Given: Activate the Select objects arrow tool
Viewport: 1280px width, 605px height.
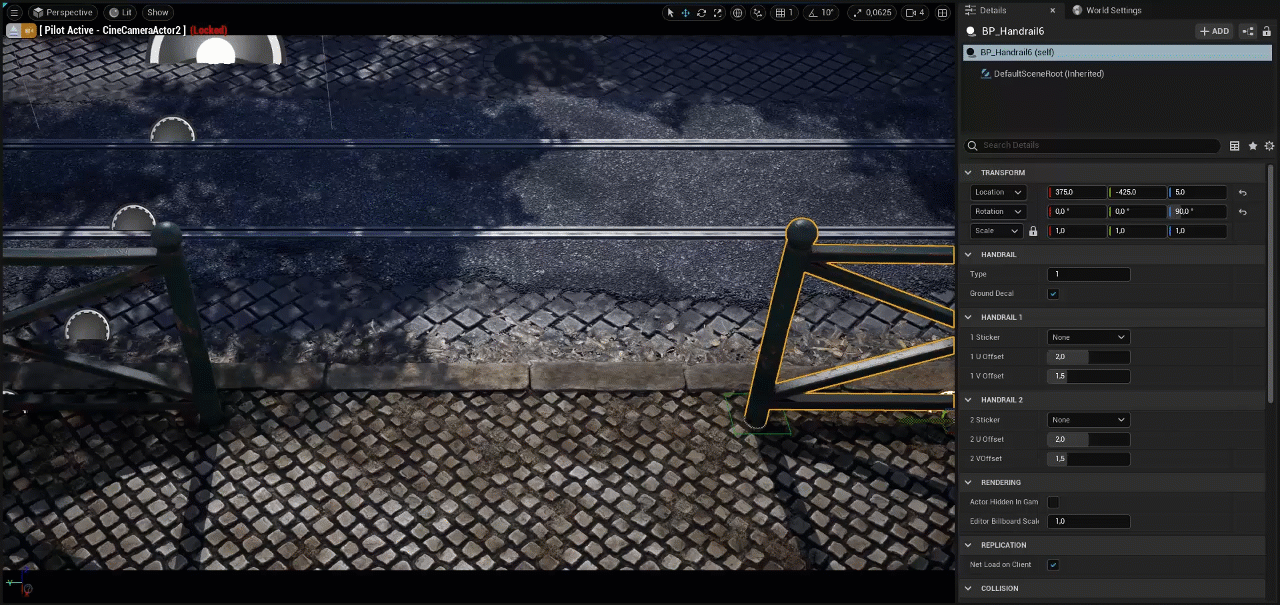Looking at the screenshot, I should click(x=670, y=13).
